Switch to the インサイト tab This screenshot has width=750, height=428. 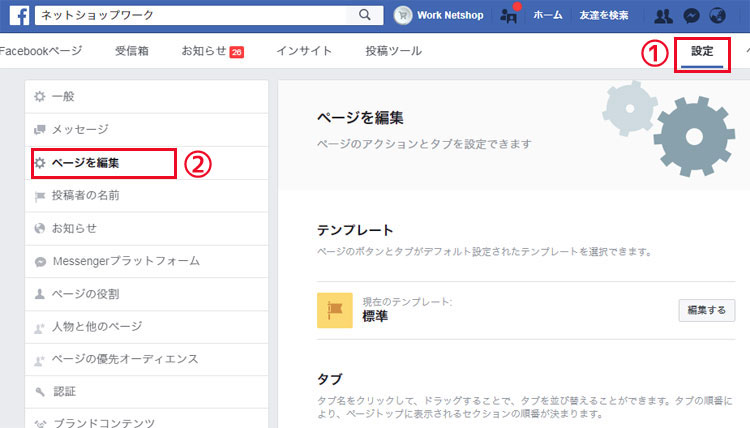(x=304, y=51)
